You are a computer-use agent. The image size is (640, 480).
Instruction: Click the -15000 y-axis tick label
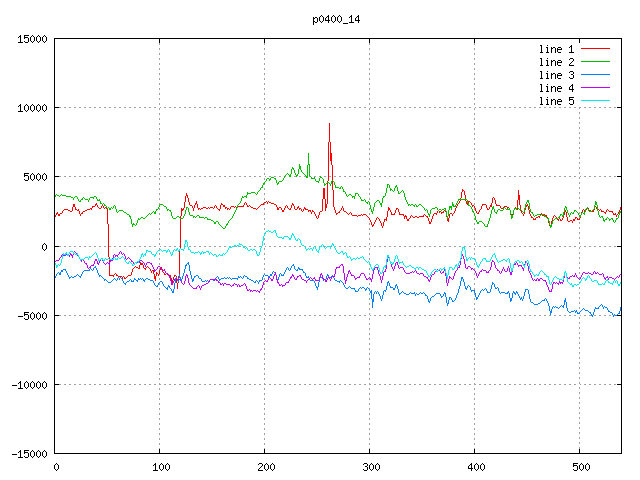[28, 454]
